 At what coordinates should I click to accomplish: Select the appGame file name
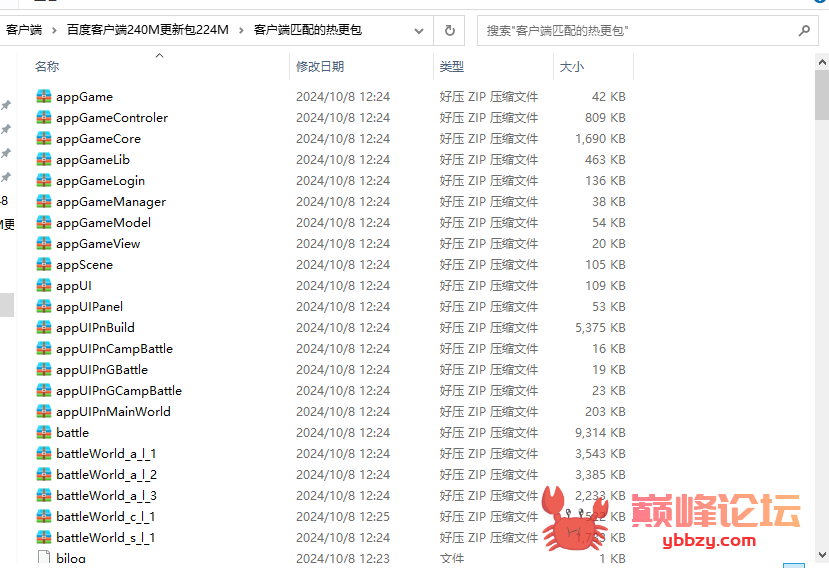point(85,97)
